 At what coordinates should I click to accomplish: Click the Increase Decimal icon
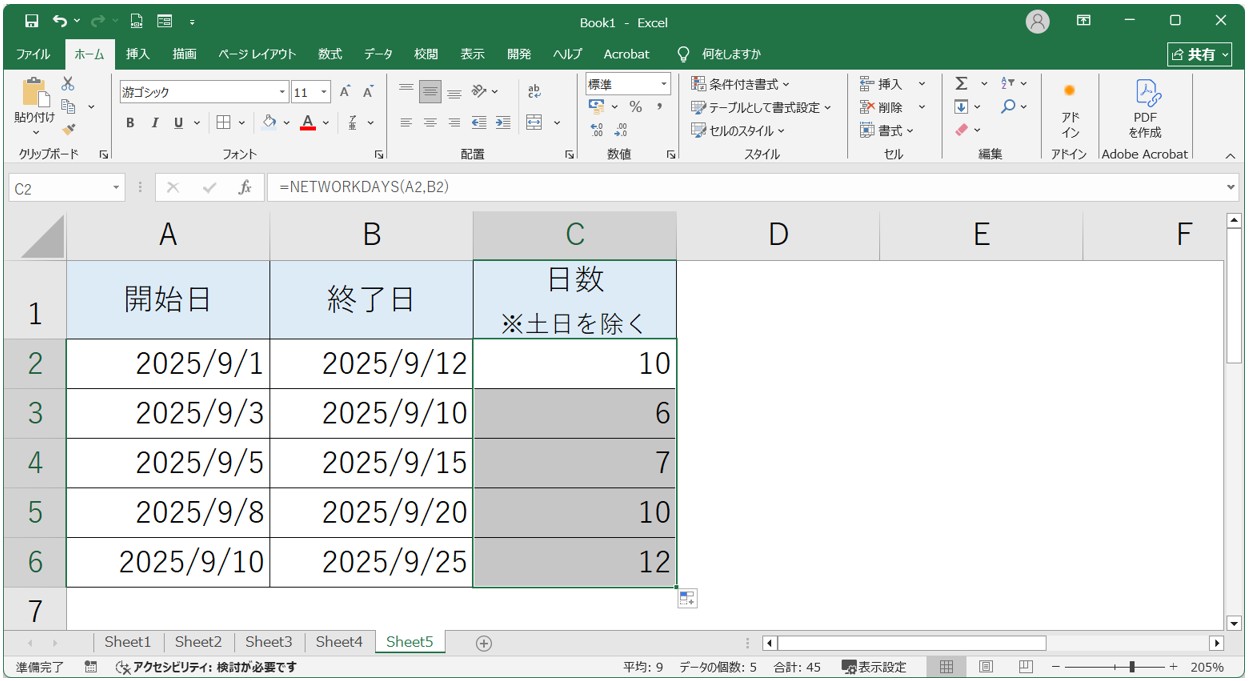click(x=597, y=130)
